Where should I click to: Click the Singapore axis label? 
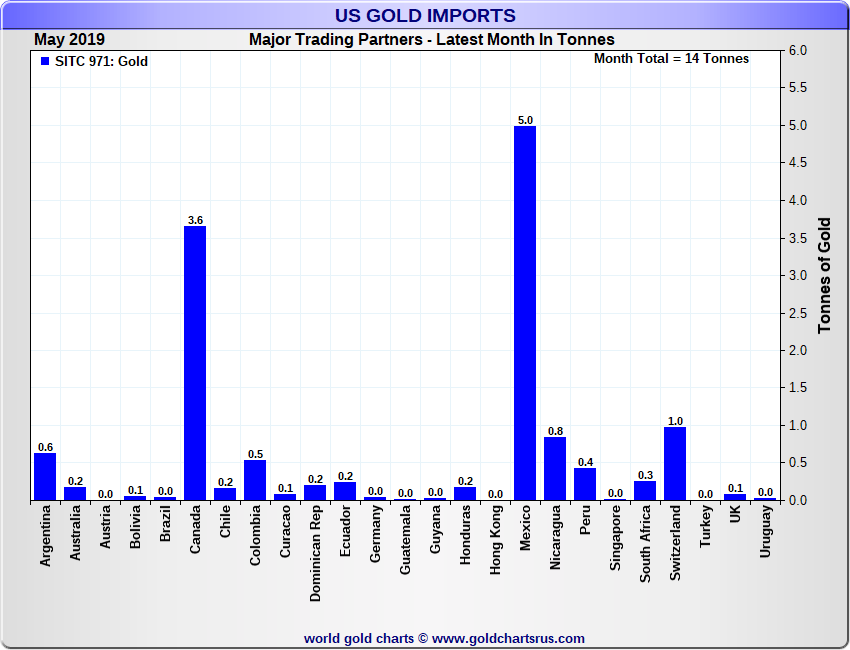tap(615, 538)
